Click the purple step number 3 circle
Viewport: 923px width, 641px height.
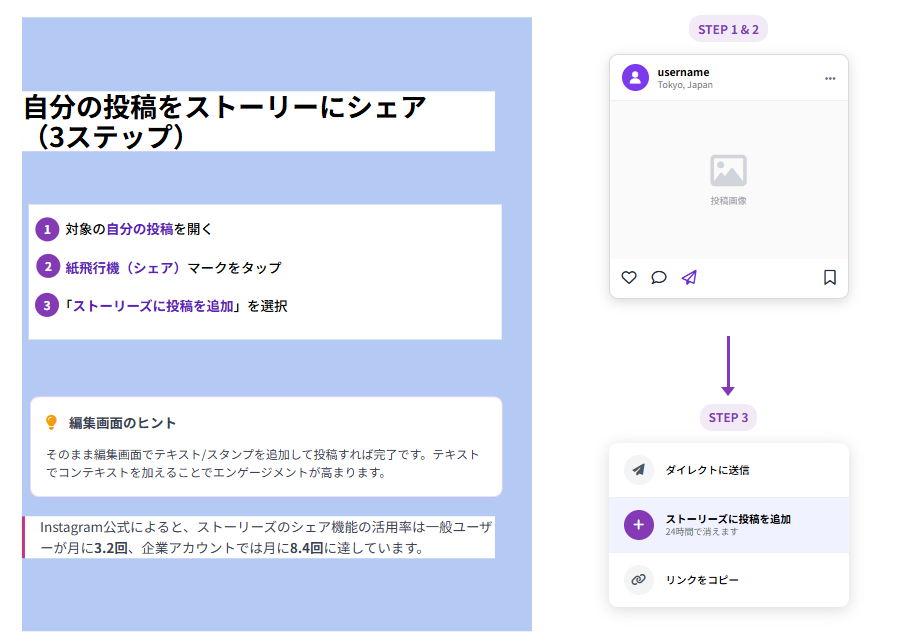pyautogui.click(x=47, y=305)
